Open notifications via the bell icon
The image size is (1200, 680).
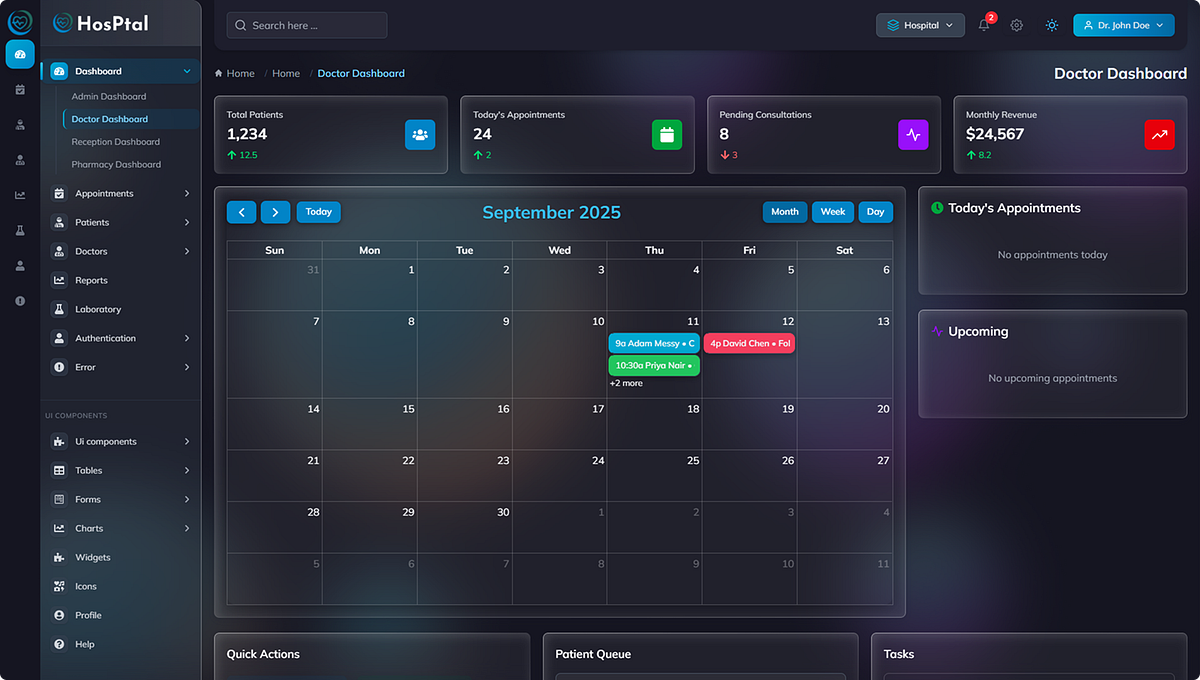[x=984, y=25]
